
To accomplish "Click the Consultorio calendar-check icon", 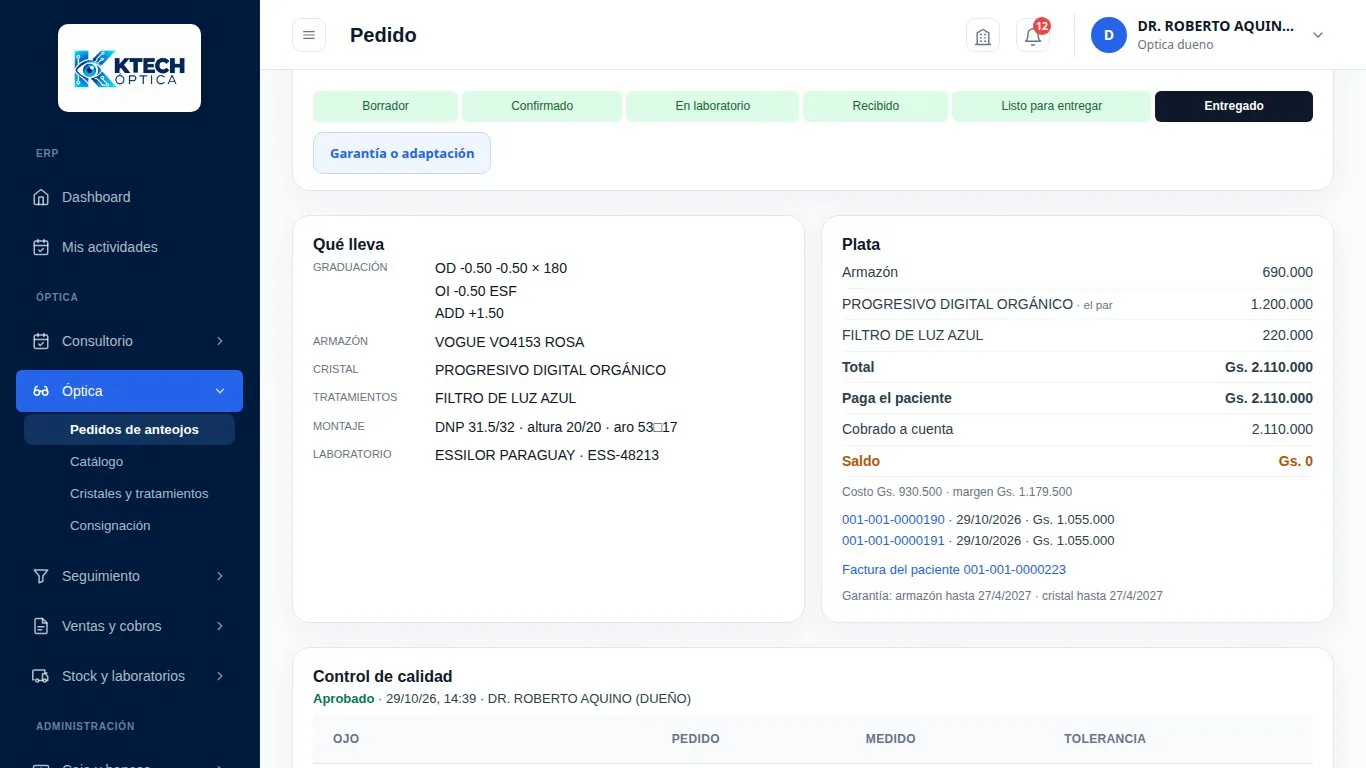I will 41,341.
